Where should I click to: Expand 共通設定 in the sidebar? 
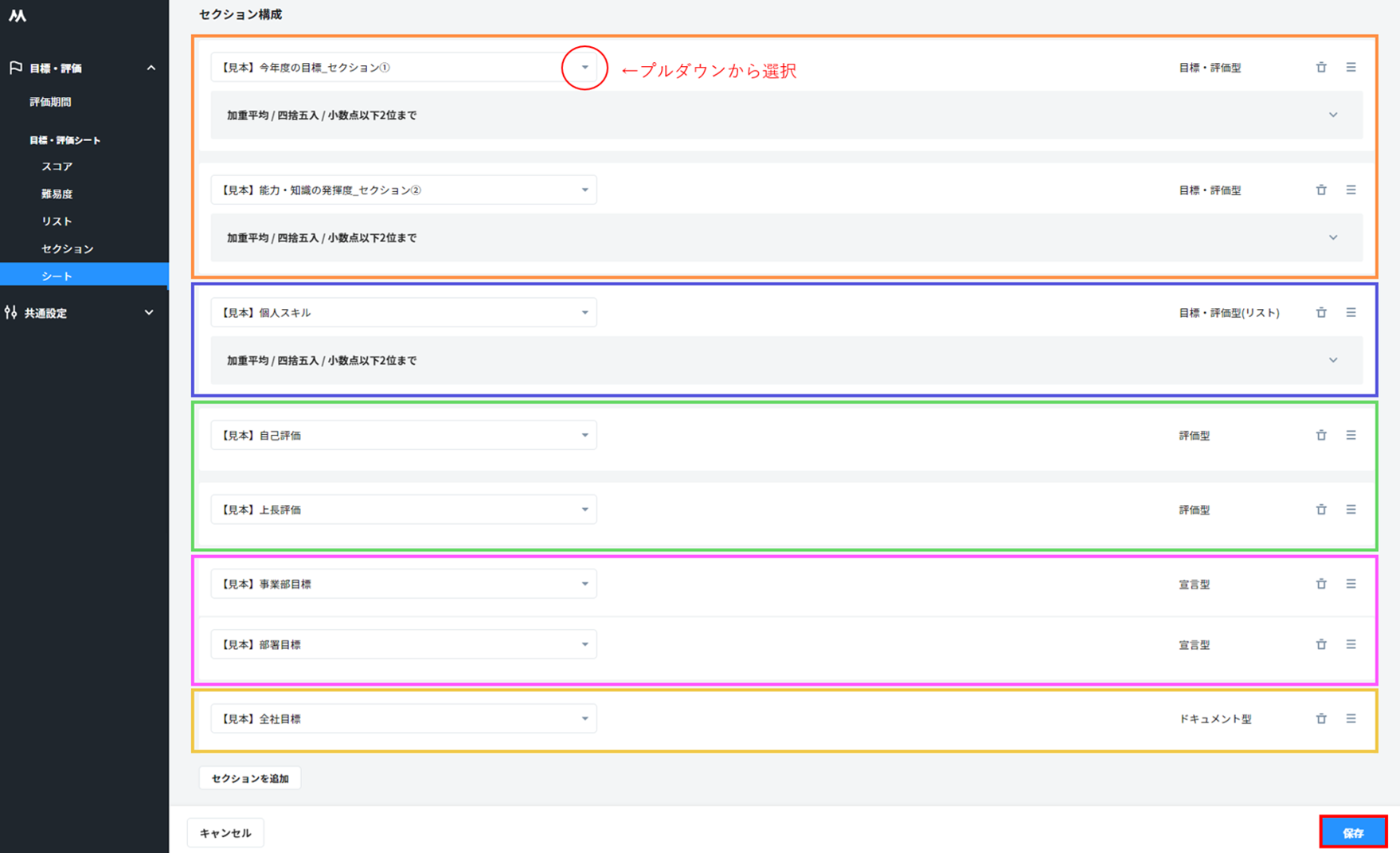coord(148,313)
